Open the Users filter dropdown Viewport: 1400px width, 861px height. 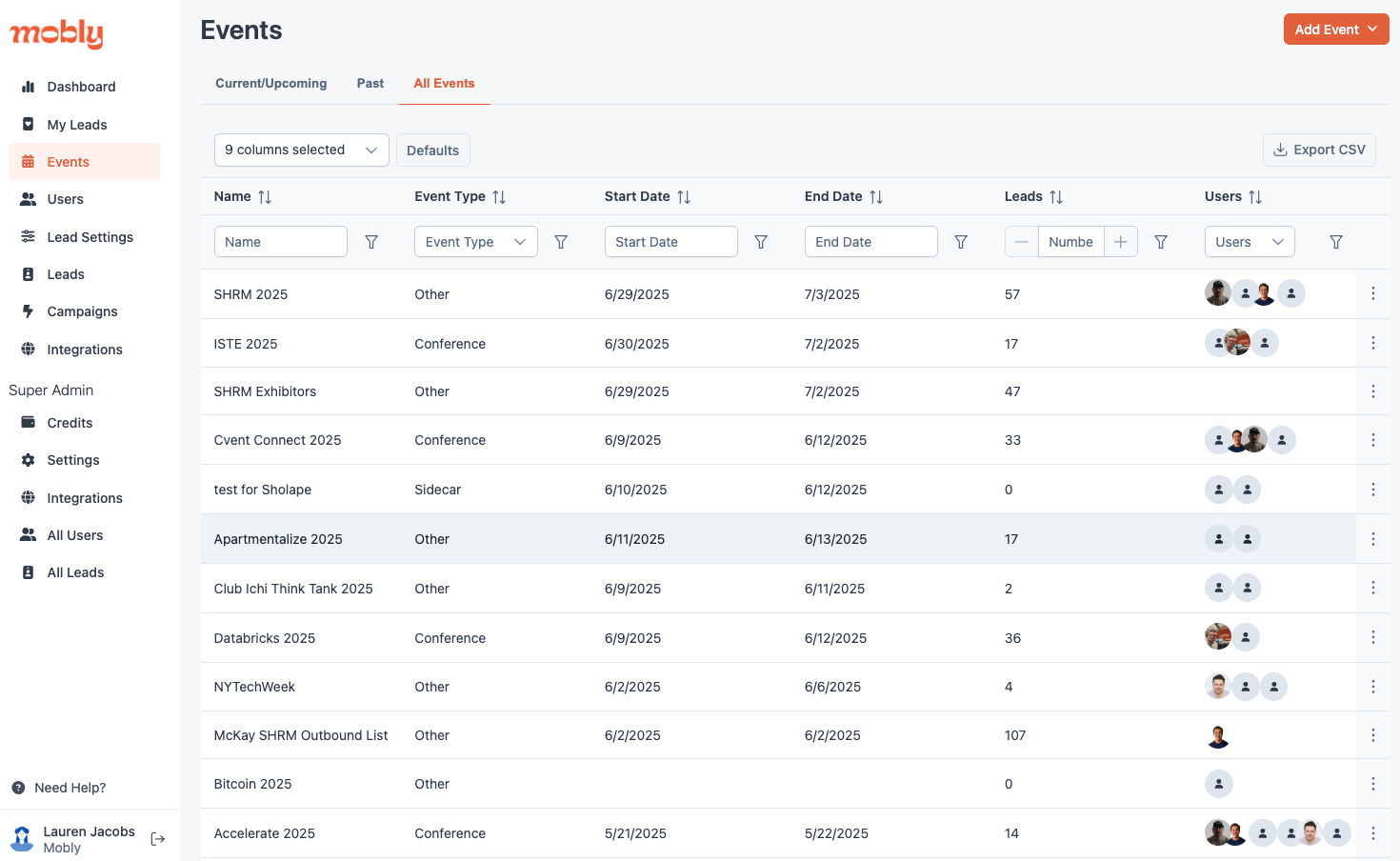[x=1250, y=242]
